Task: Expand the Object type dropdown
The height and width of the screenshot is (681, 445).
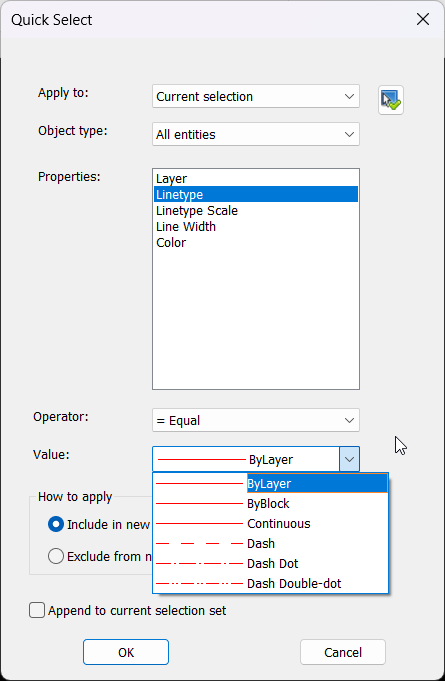Action: pos(256,134)
